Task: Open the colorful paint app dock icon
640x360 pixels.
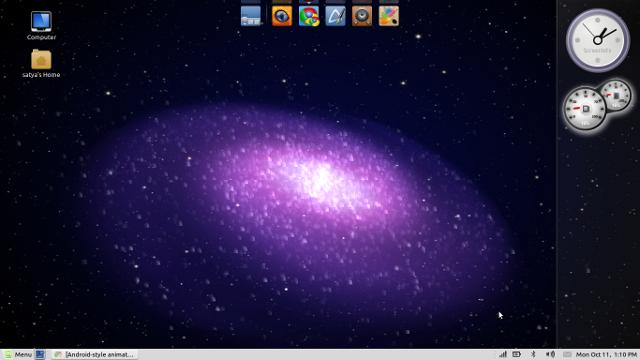Action: tap(389, 16)
